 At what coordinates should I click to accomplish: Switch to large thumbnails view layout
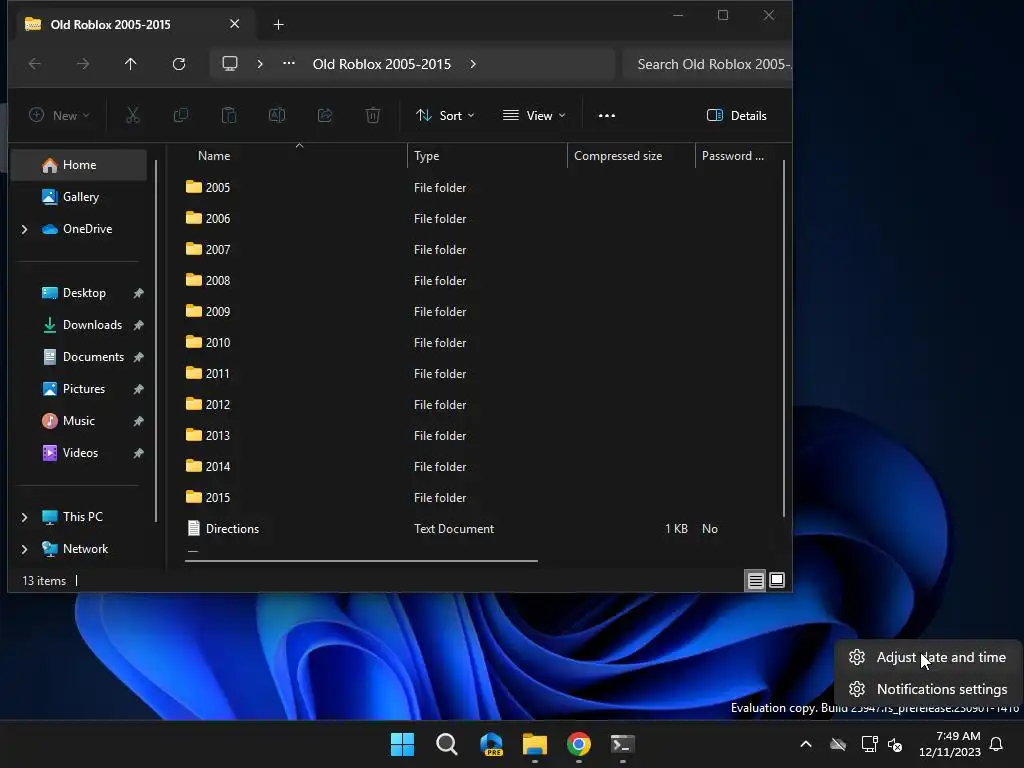[777, 580]
